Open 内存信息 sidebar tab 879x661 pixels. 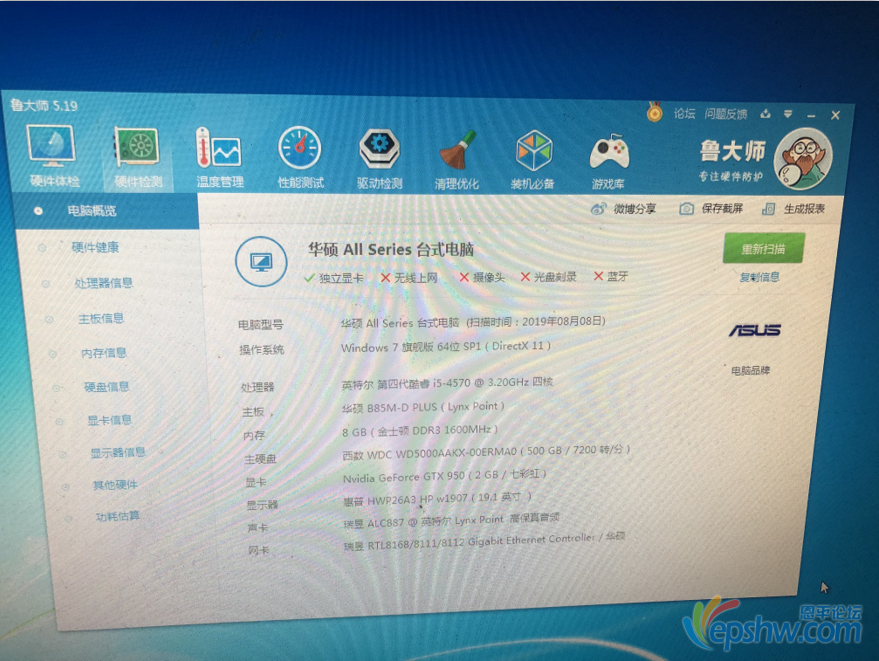click(x=104, y=353)
